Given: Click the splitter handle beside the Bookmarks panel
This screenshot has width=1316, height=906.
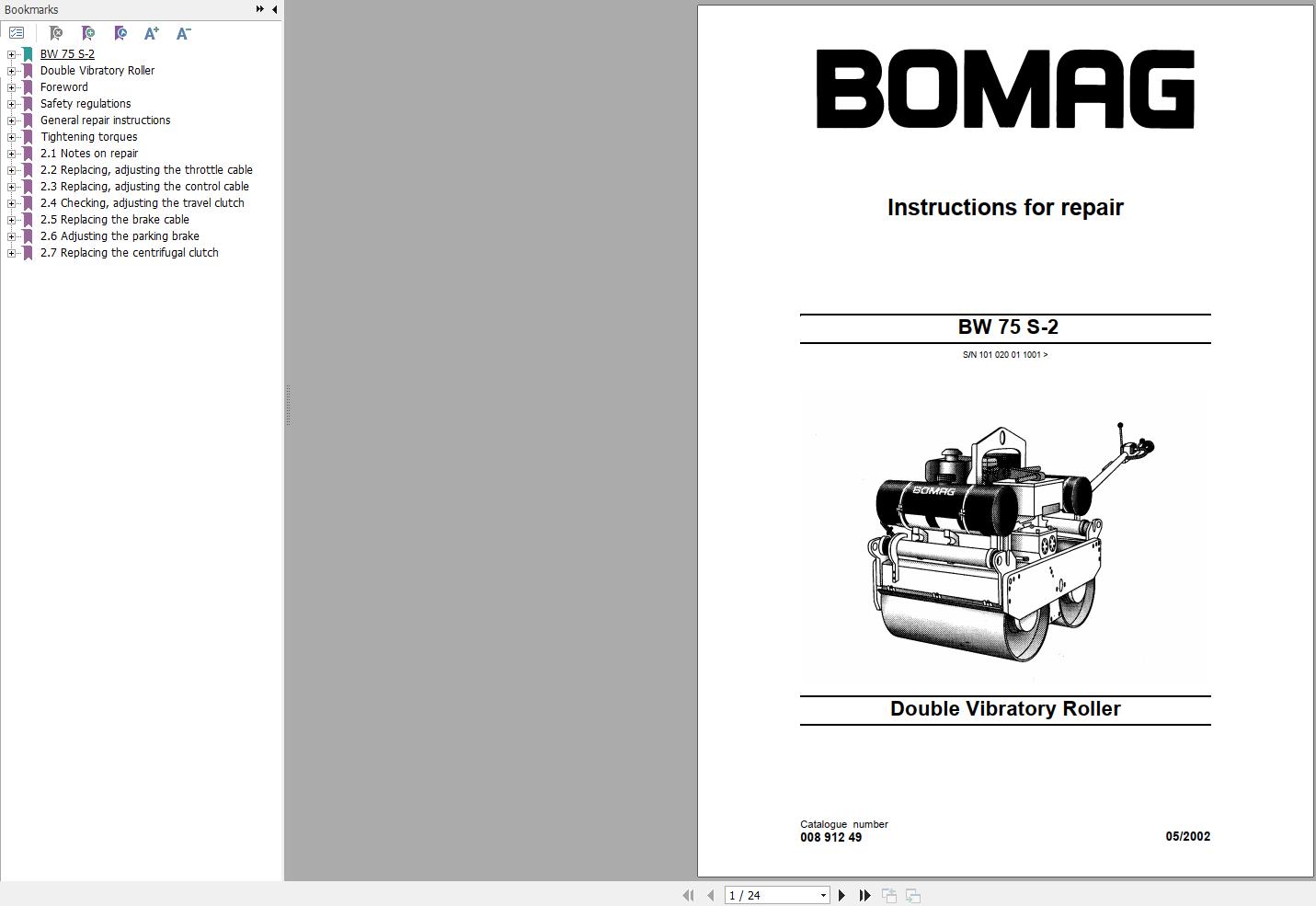Looking at the screenshot, I should click(287, 405).
